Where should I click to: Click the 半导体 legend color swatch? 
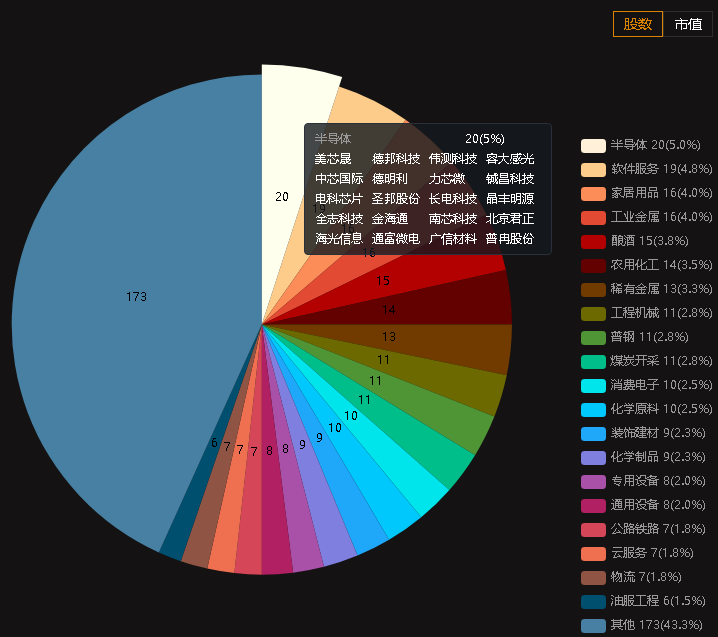pyautogui.click(x=593, y=146)
